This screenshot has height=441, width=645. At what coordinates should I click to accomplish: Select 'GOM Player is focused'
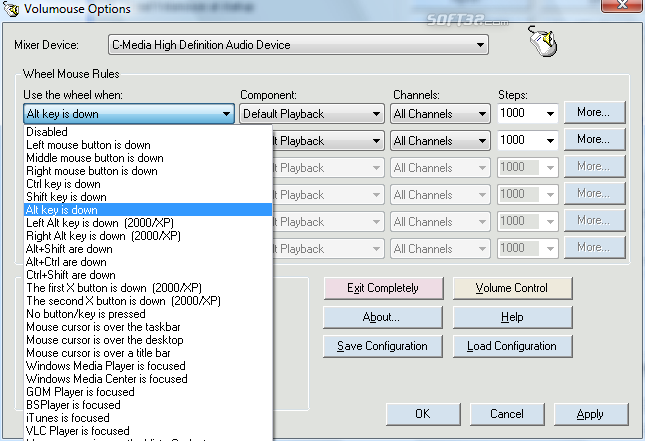coord(148,392)
